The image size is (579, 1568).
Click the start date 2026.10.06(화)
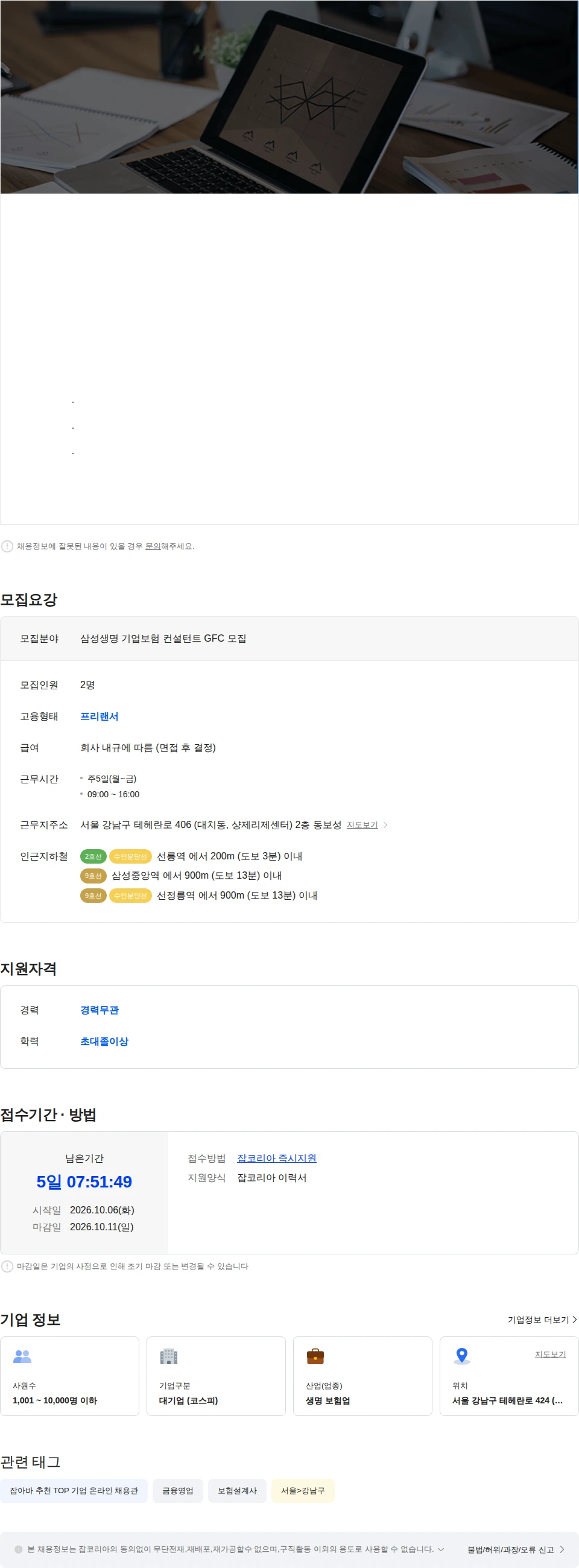coord(103,1210)
